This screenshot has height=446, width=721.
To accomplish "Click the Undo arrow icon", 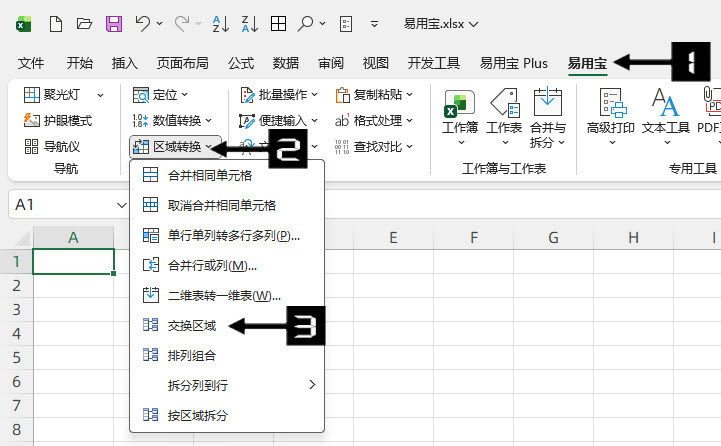I will [144, 23].
